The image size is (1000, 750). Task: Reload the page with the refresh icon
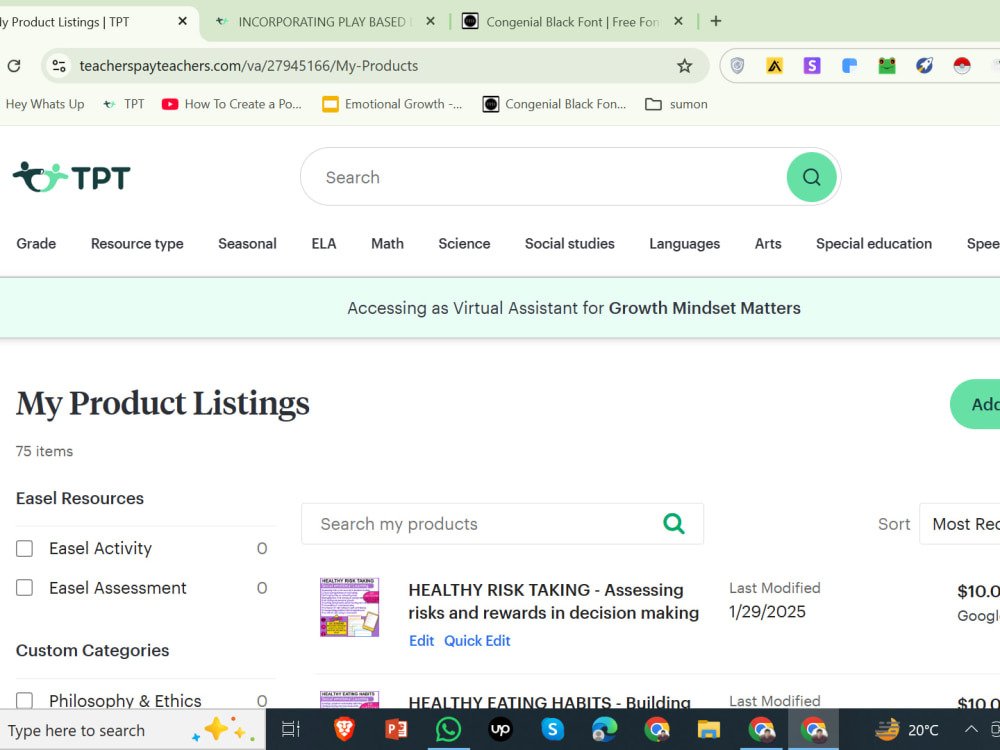pyautogui.click(x=14, y=66)
